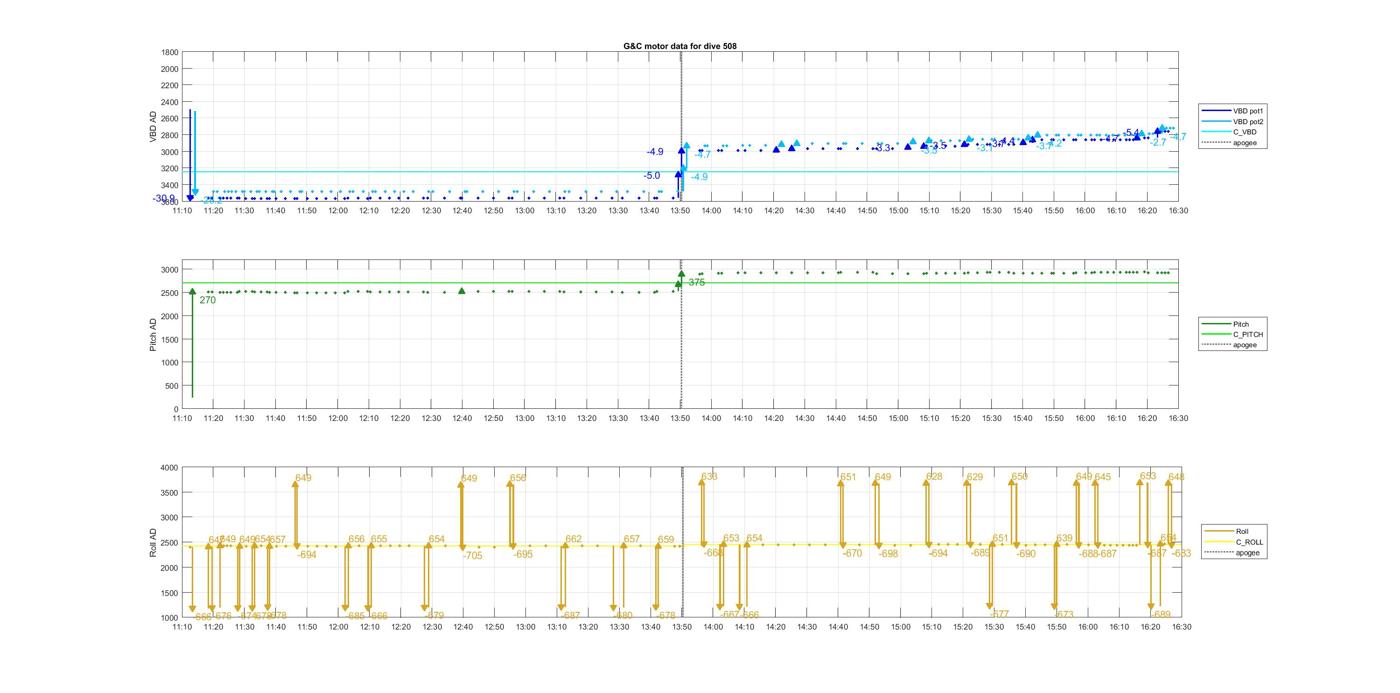
Task: Click the '16:30' time tick under Roll plot
Action: pos(1179,627)
